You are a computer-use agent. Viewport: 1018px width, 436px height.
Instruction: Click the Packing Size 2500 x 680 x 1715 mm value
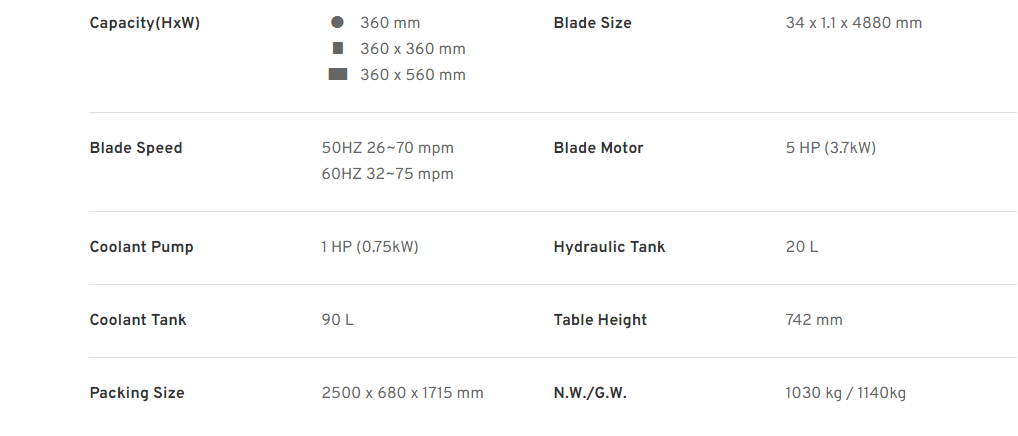(x=403, y=393)
